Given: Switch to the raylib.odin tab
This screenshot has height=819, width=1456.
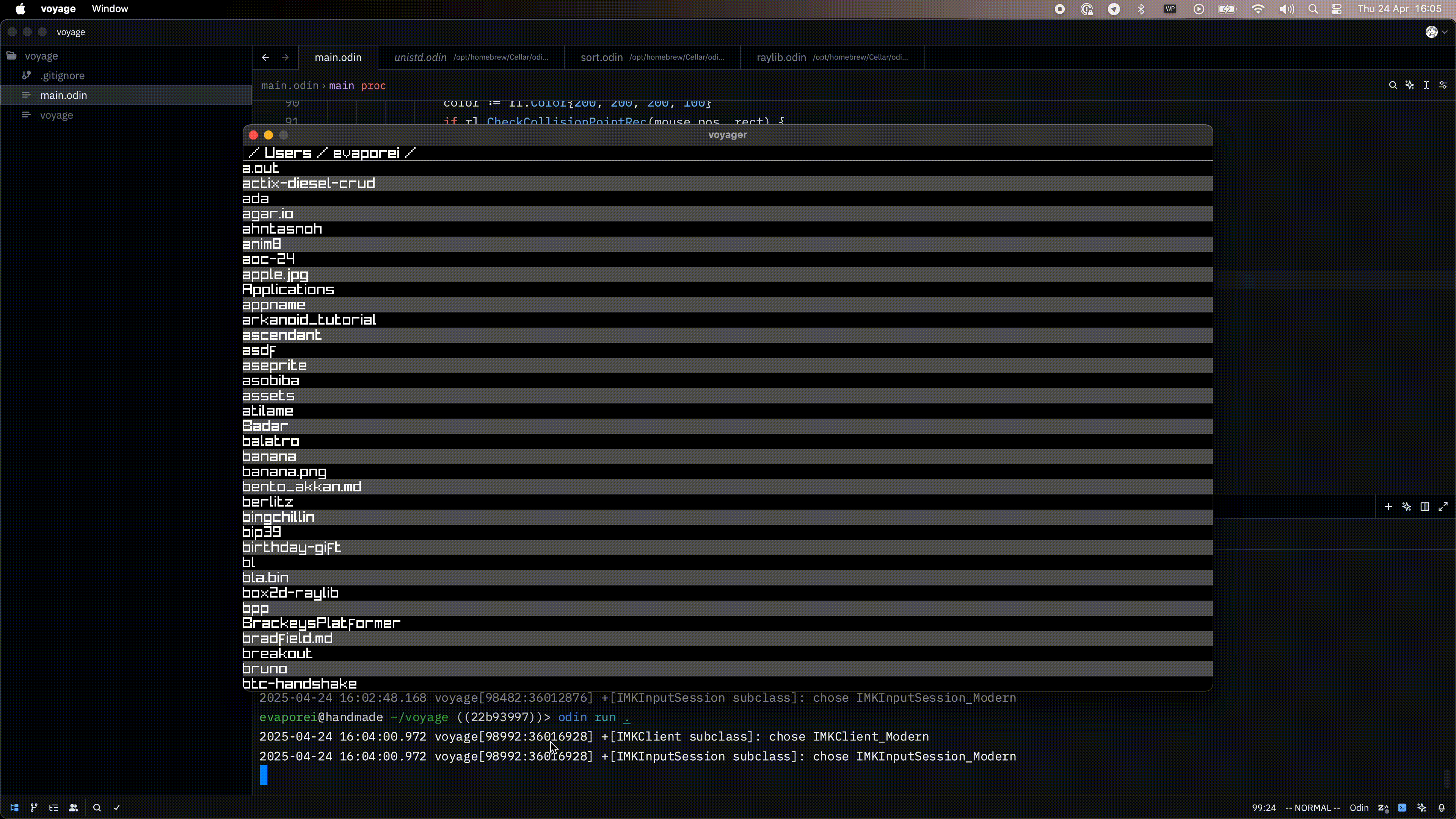Looking at the screenshot, I should pyautogui.click(x=833, y=57).
